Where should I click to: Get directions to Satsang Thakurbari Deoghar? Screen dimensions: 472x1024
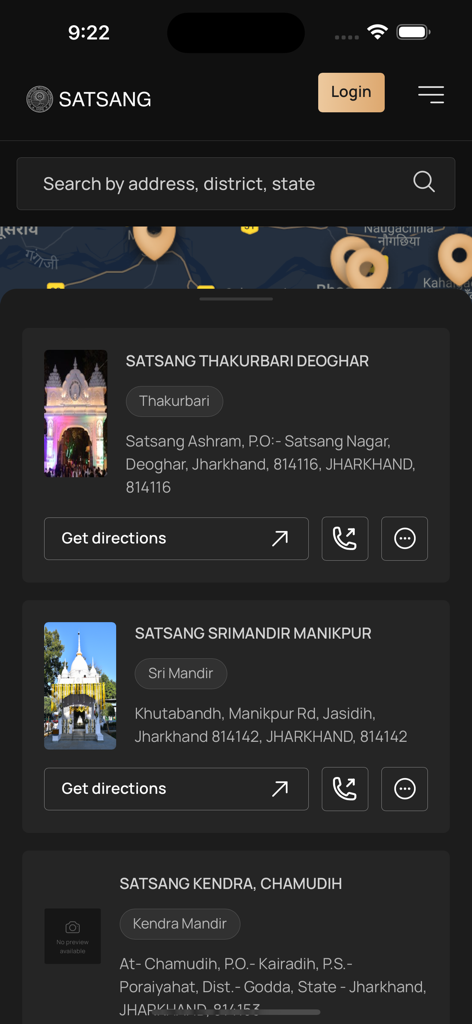[176, 539]
